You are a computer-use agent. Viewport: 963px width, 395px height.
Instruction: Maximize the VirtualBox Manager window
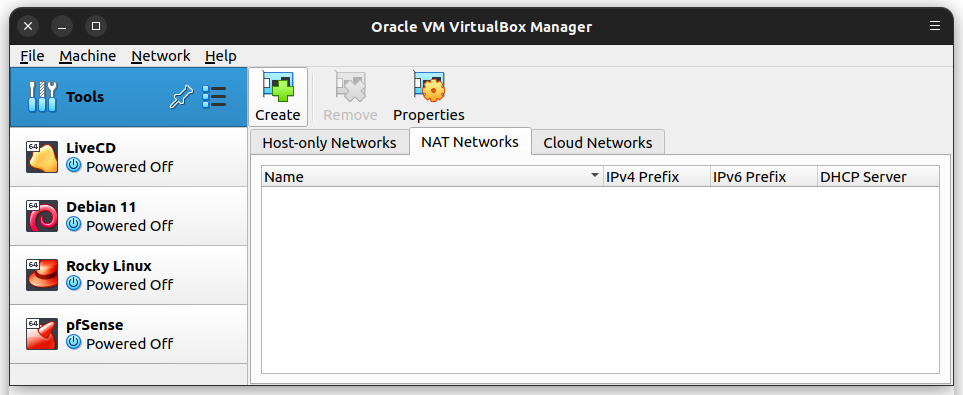(x=96, y=26)
